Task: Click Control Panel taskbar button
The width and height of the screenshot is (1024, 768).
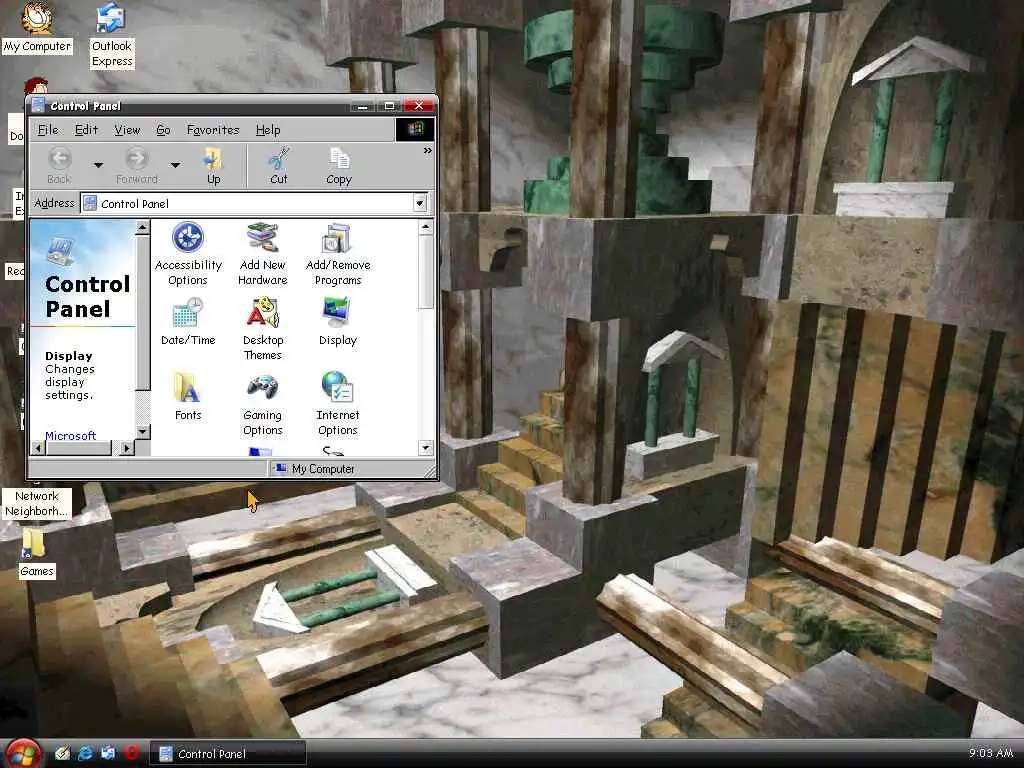Action: 228,754
